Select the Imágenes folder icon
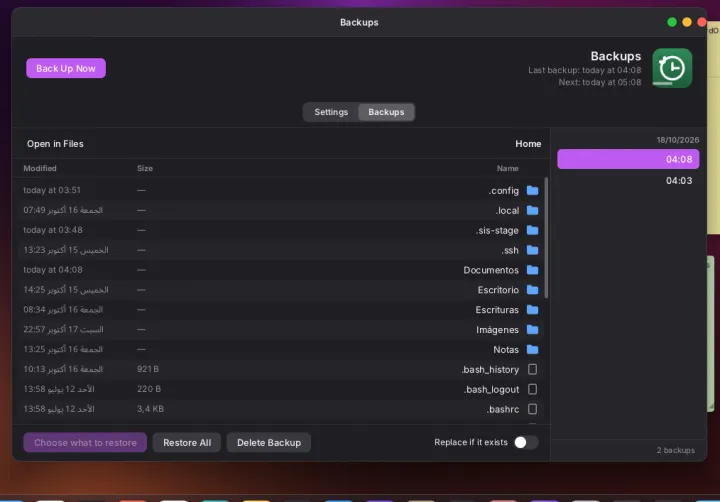Image resolution: width=720 pixels, height=502 pixels. (x=532, y=329)
